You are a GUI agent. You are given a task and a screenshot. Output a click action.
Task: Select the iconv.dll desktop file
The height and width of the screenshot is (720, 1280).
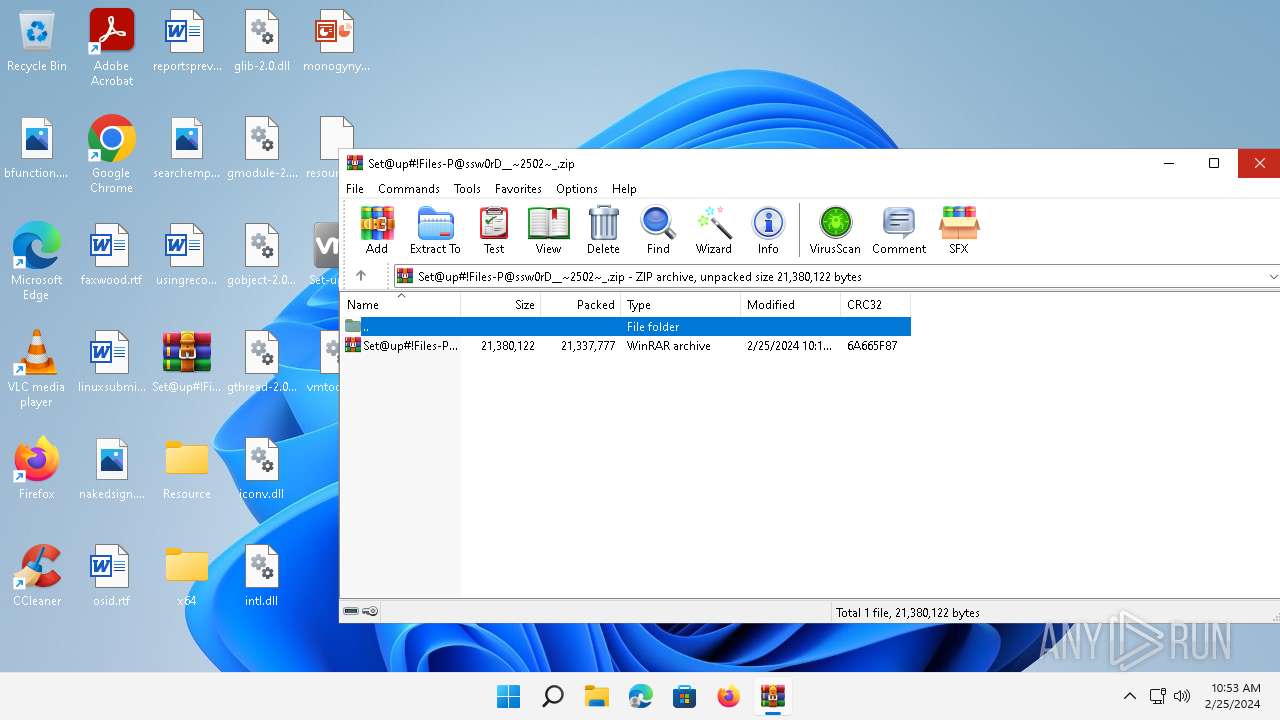[261, 468]
